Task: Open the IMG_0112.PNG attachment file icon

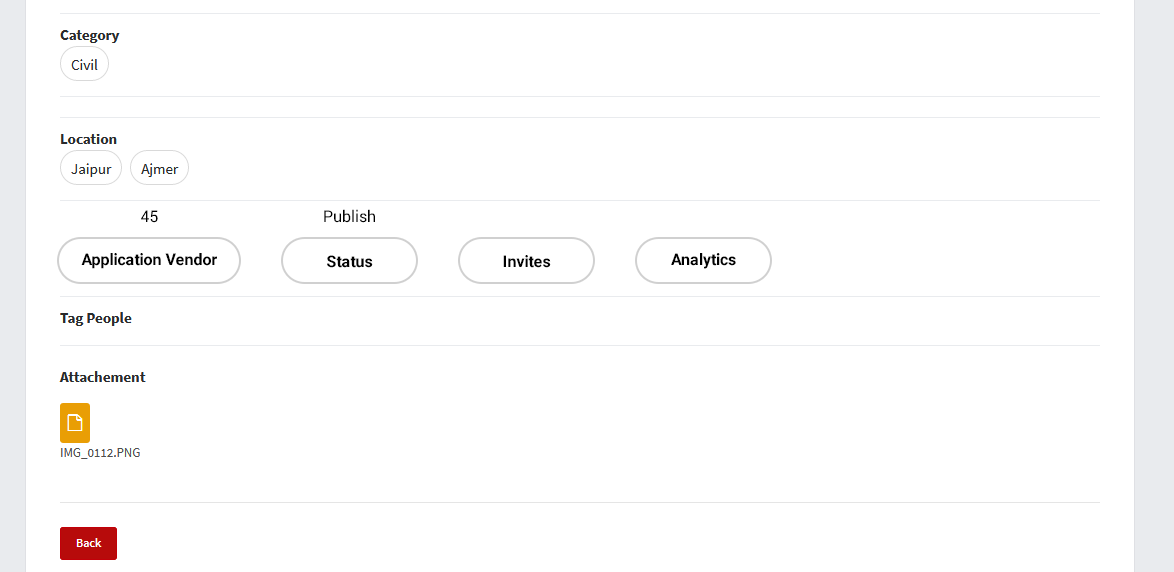Action: click(75, 423)
